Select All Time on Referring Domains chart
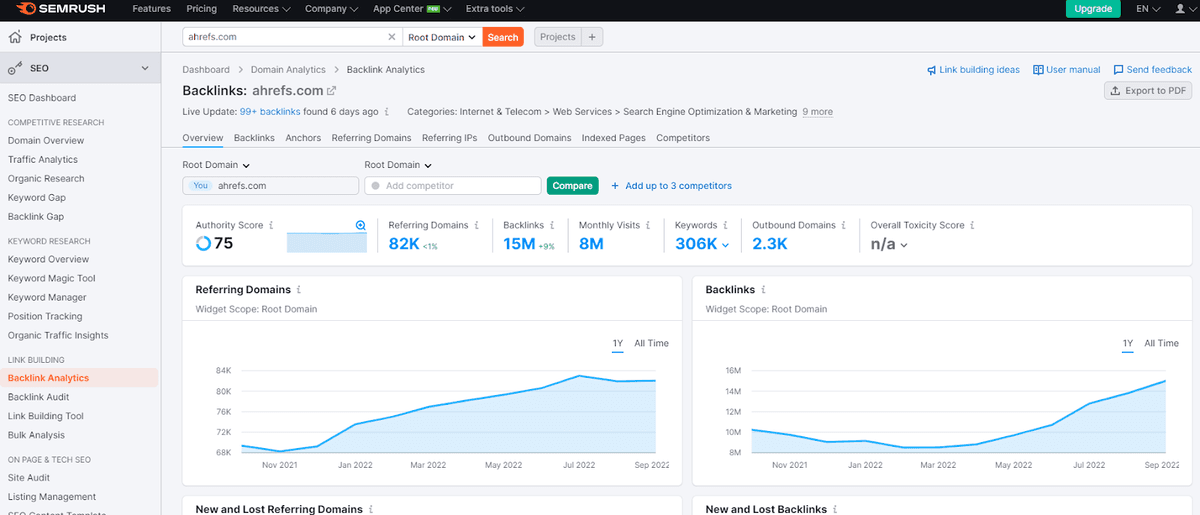Viewport: 1200px width, 515px height. pos(651,343)
